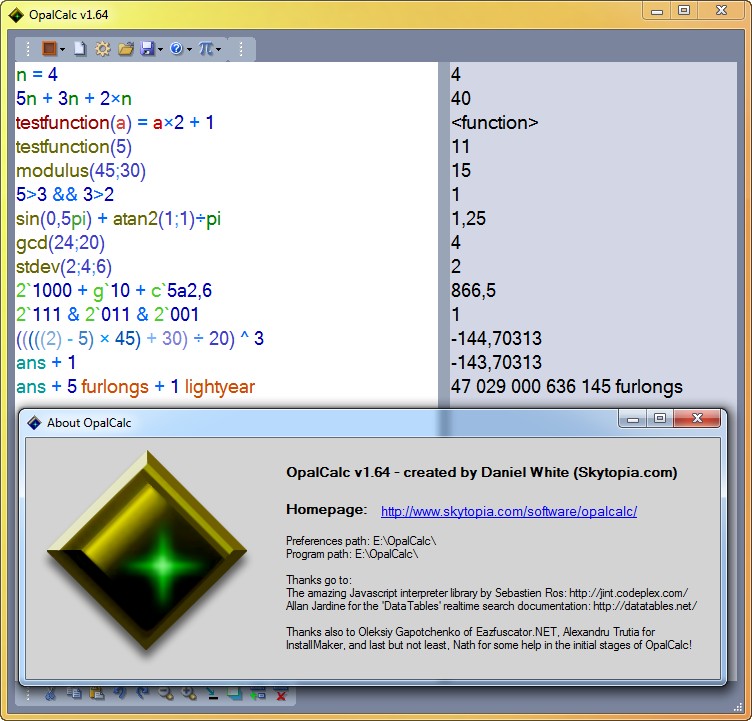Viewport: 752px width, 721px height.
Task: Click the top toolbar left grip handle
Action: (28, 48)
